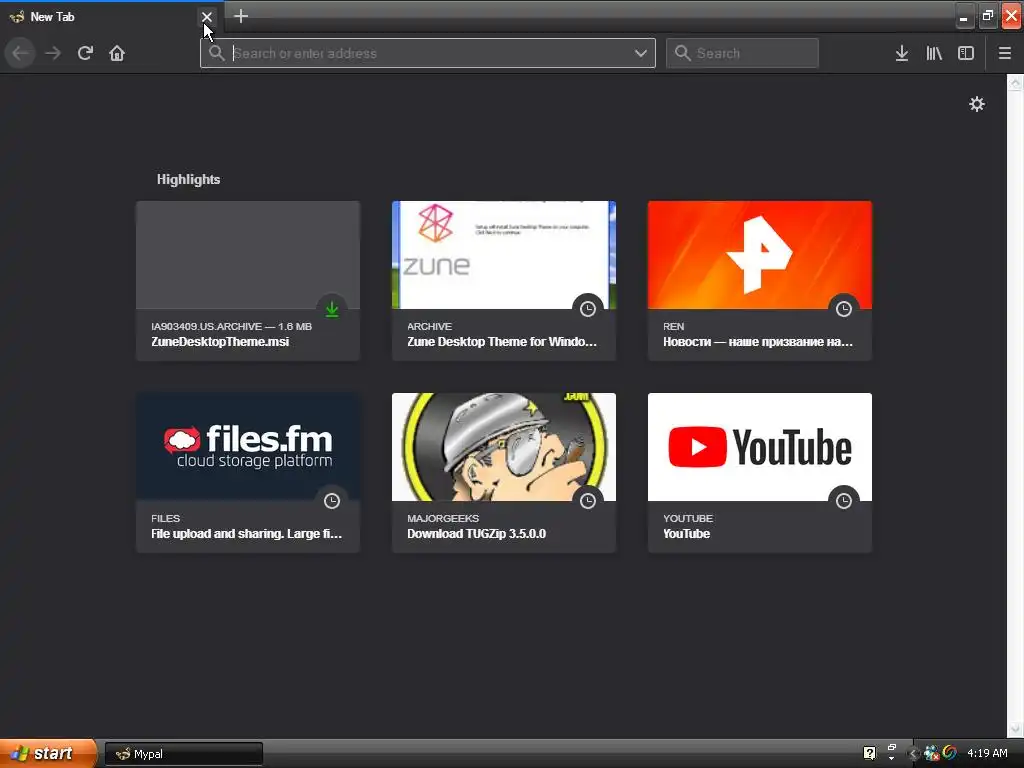Click Download TUGZip 3.5.0.0 title

[476, 534]
